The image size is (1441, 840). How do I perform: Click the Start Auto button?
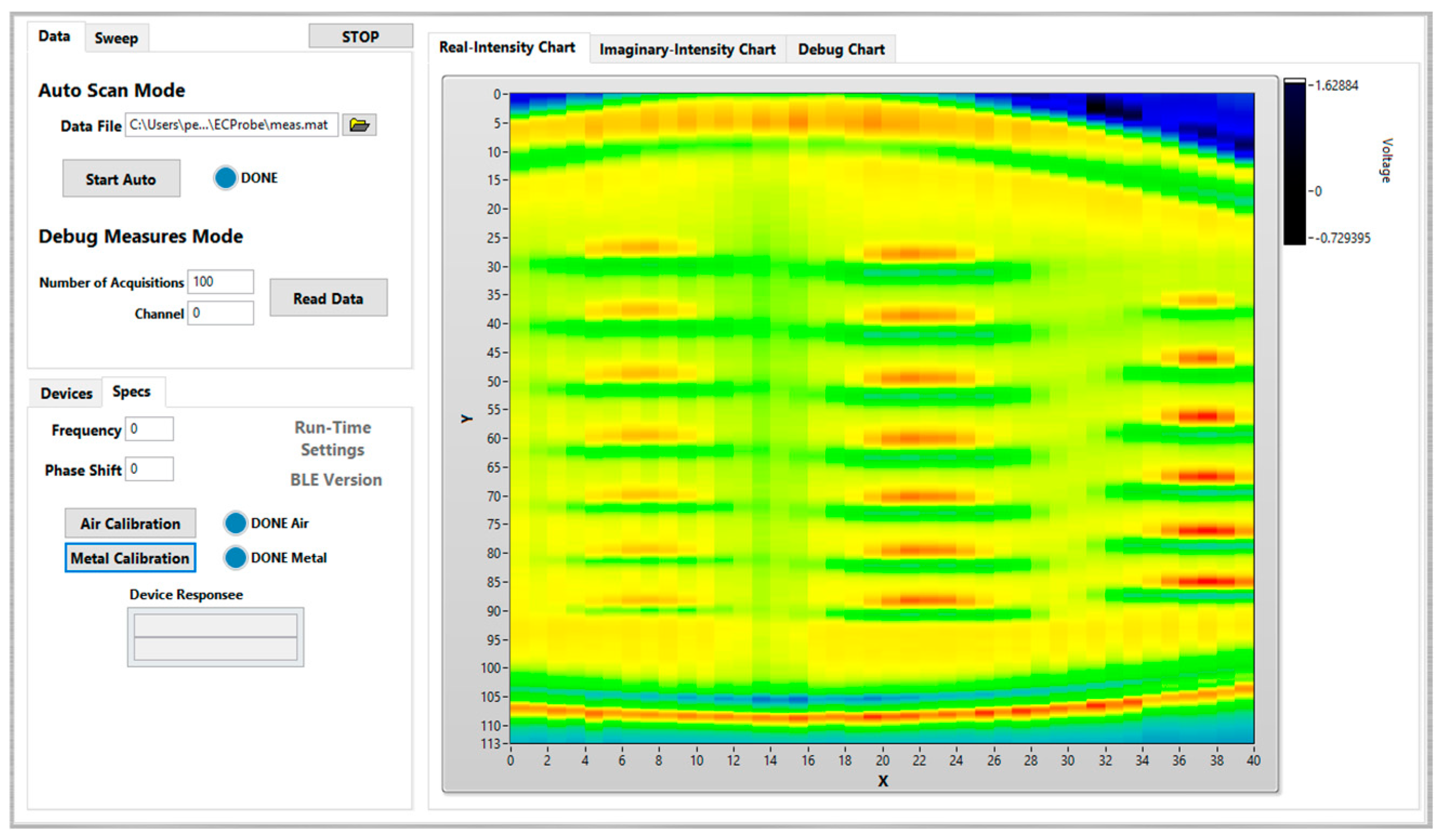[x=121, y=179]
